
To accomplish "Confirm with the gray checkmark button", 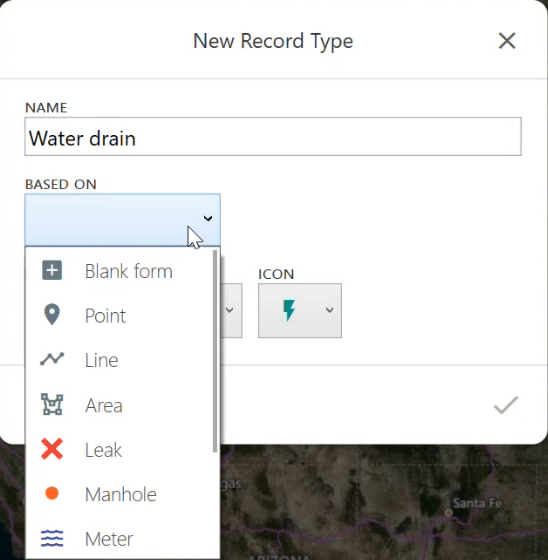I will pyautogui.click(x=506, y=405).
